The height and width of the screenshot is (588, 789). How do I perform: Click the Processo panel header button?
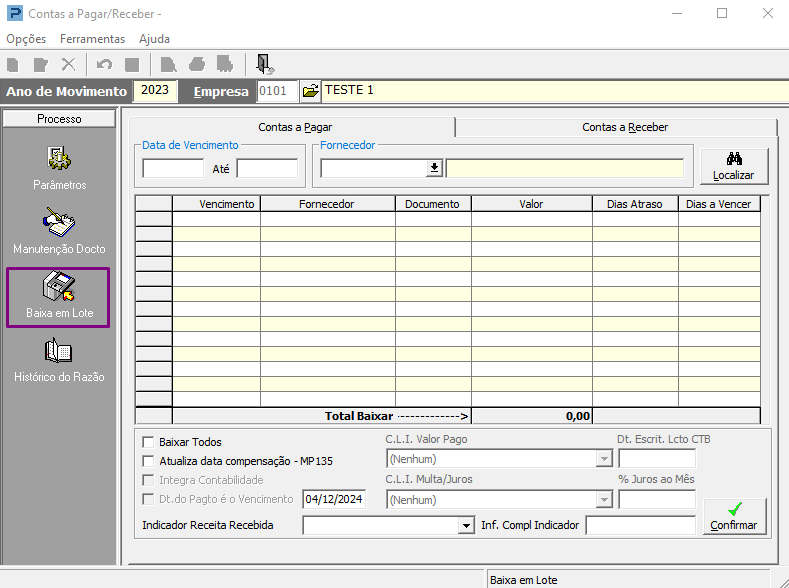pos(59,119)
